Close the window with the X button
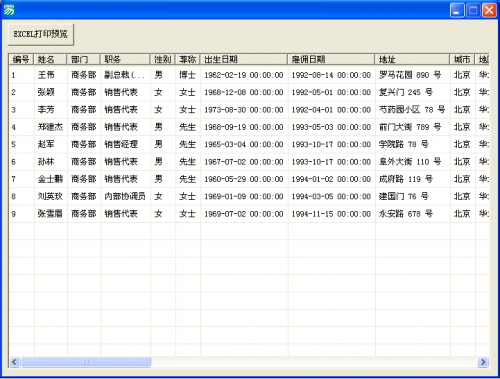This screenshot has width=500, height=379. [x=489, y=10]
